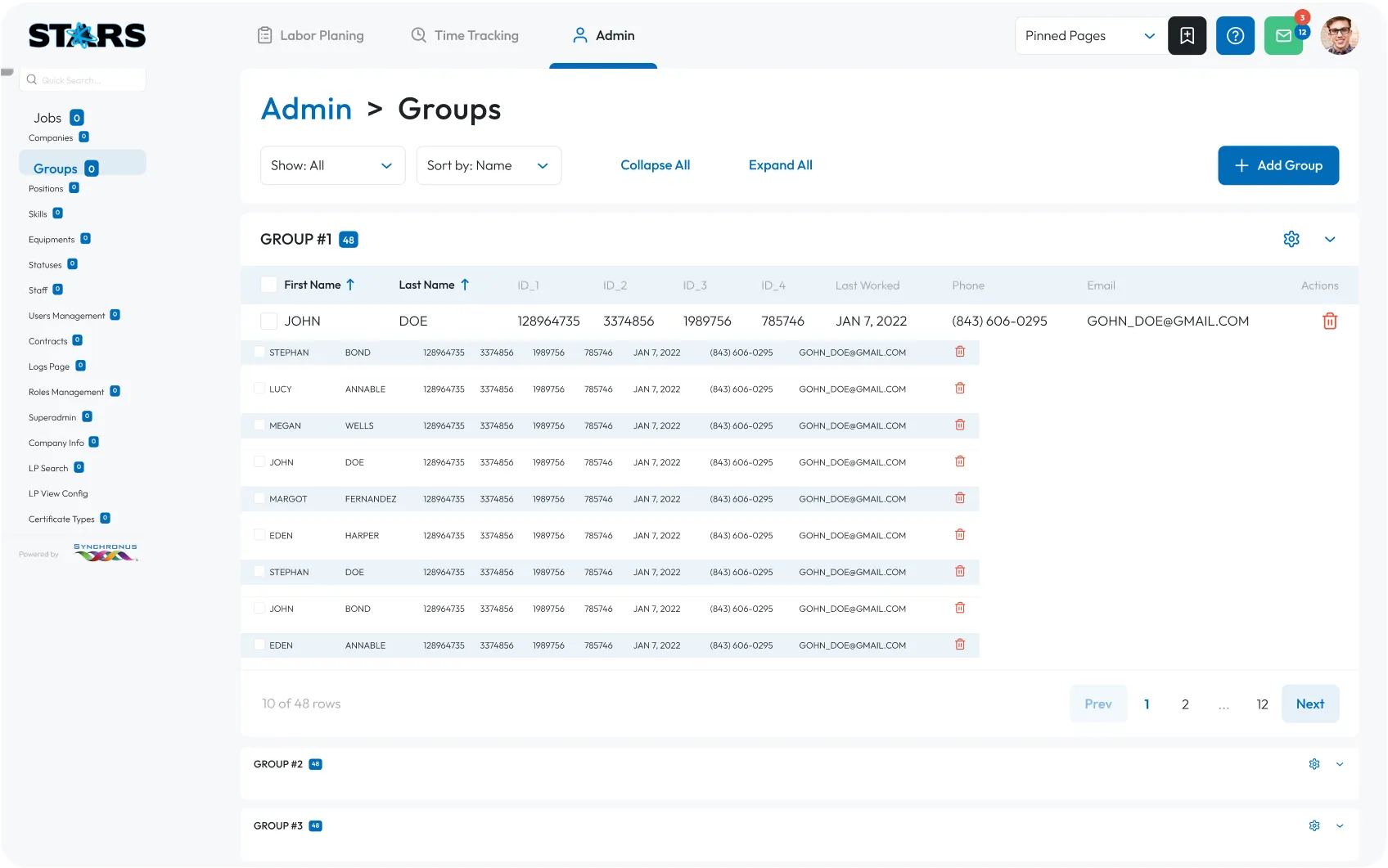Click the bookmark pin page icon
The image size is (1388, 868).
1187,36
